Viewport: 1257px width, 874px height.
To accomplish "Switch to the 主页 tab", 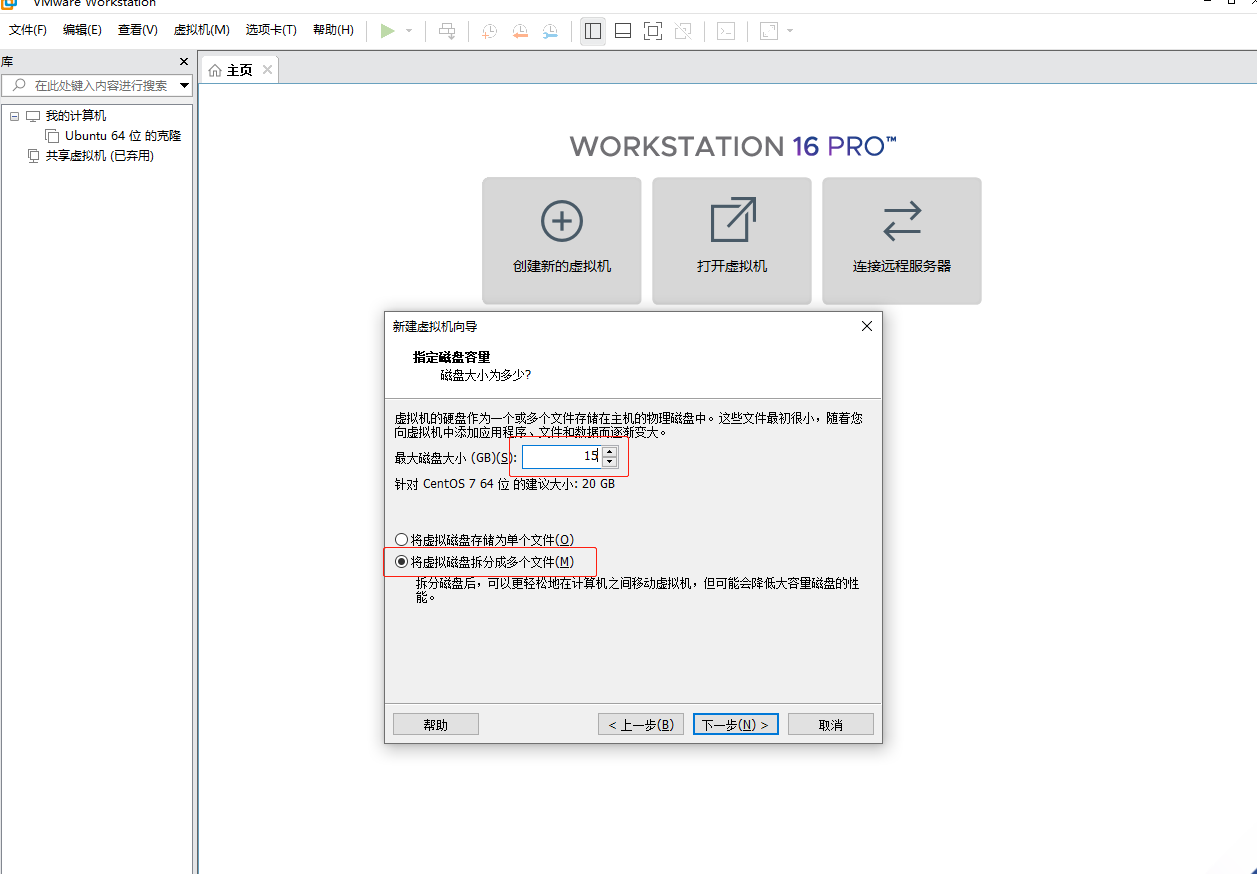I will tap(239, 70).
